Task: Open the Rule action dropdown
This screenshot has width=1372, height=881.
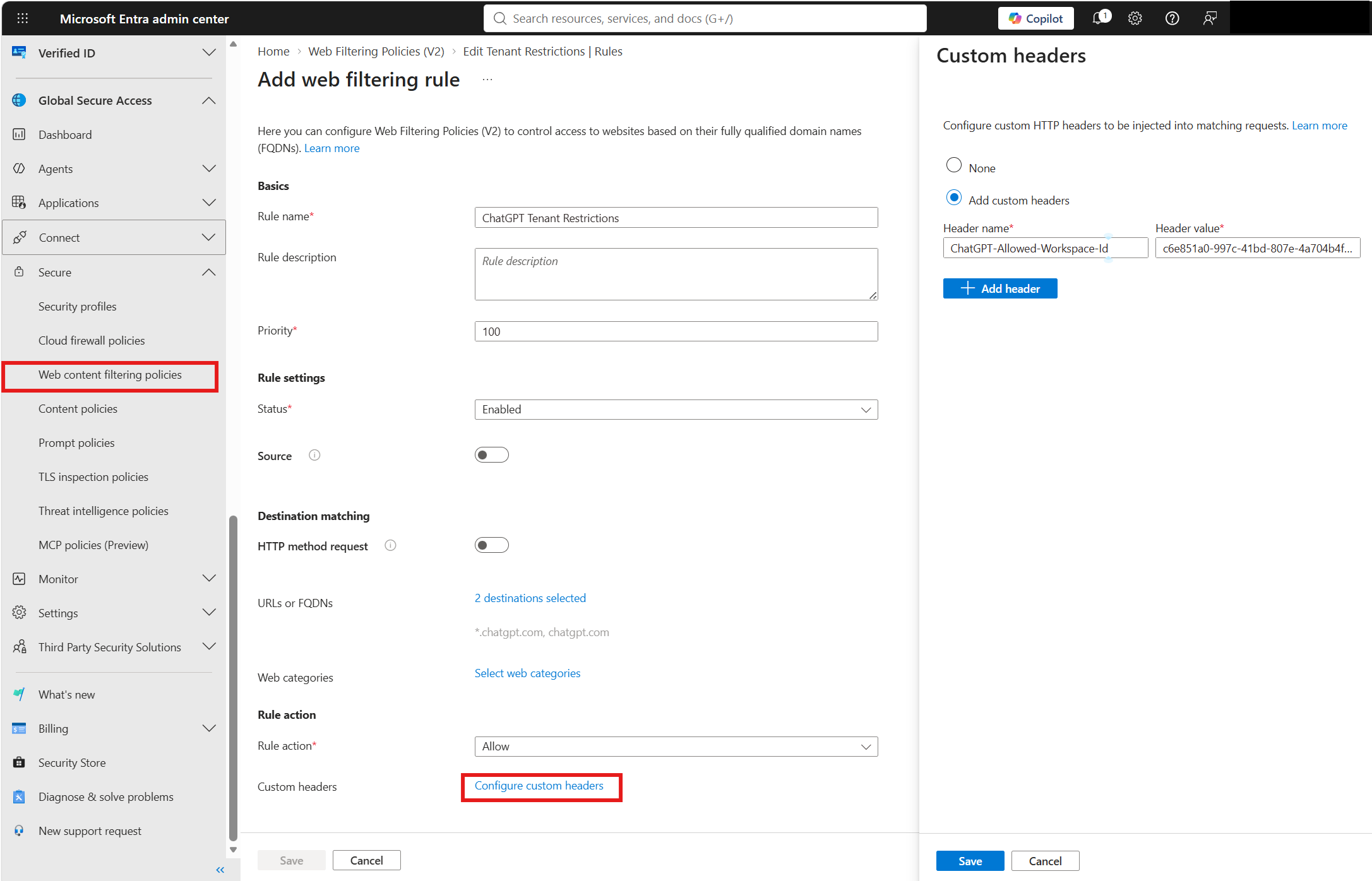Action: point(676,747)
